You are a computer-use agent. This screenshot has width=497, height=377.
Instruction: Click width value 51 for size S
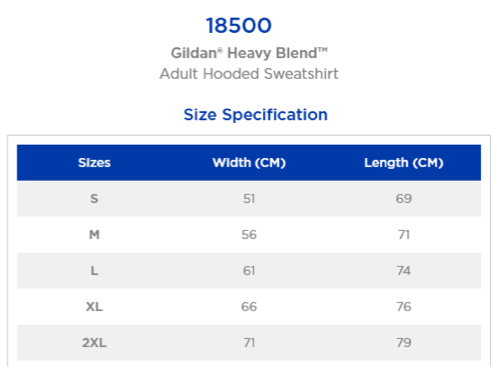[249, 199]
